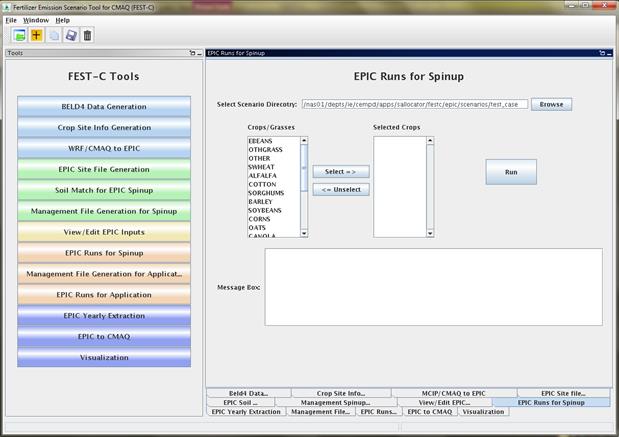Minimize the Tools panel

pyautogui.click(x=199, y=53)
